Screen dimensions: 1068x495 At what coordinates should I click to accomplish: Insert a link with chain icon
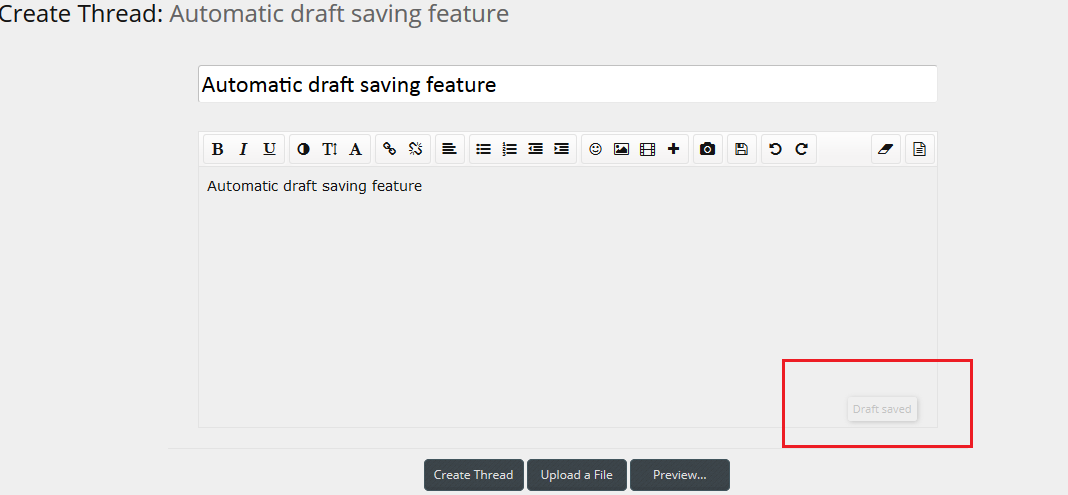tap(390, 149)
